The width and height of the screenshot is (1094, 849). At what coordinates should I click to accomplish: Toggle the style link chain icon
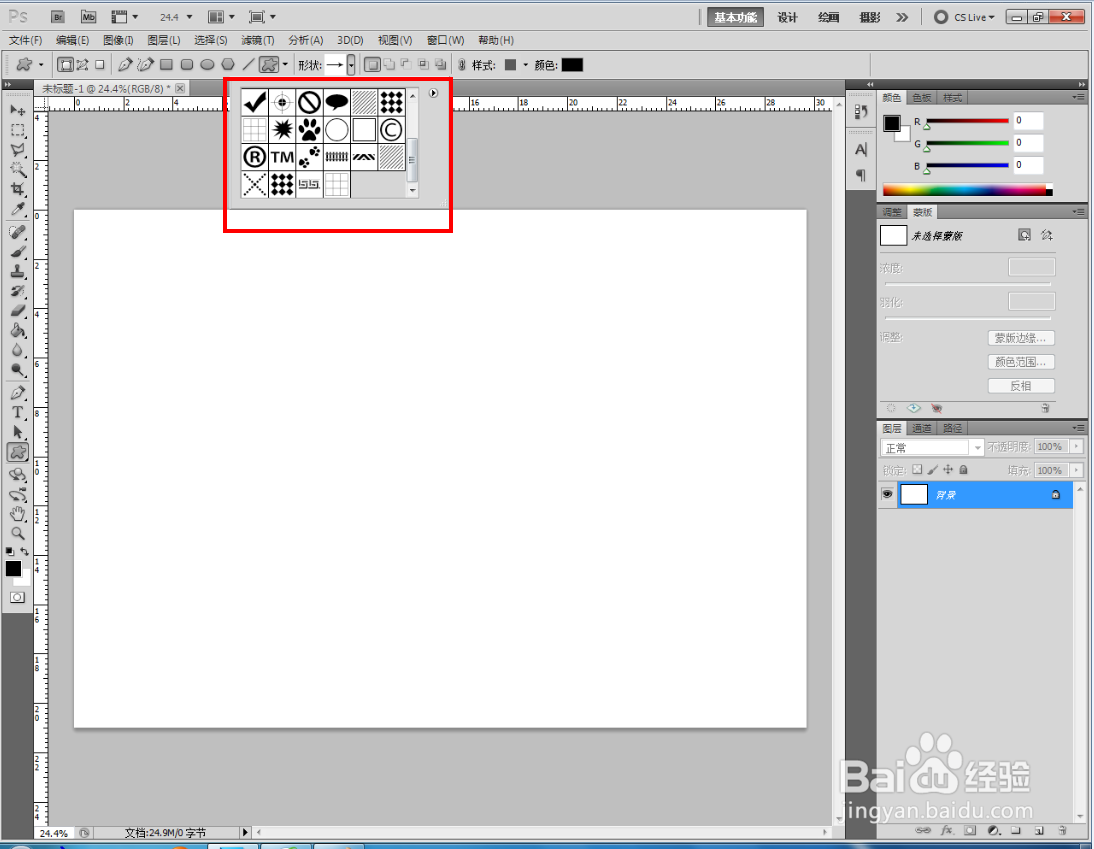pos(461,65)
